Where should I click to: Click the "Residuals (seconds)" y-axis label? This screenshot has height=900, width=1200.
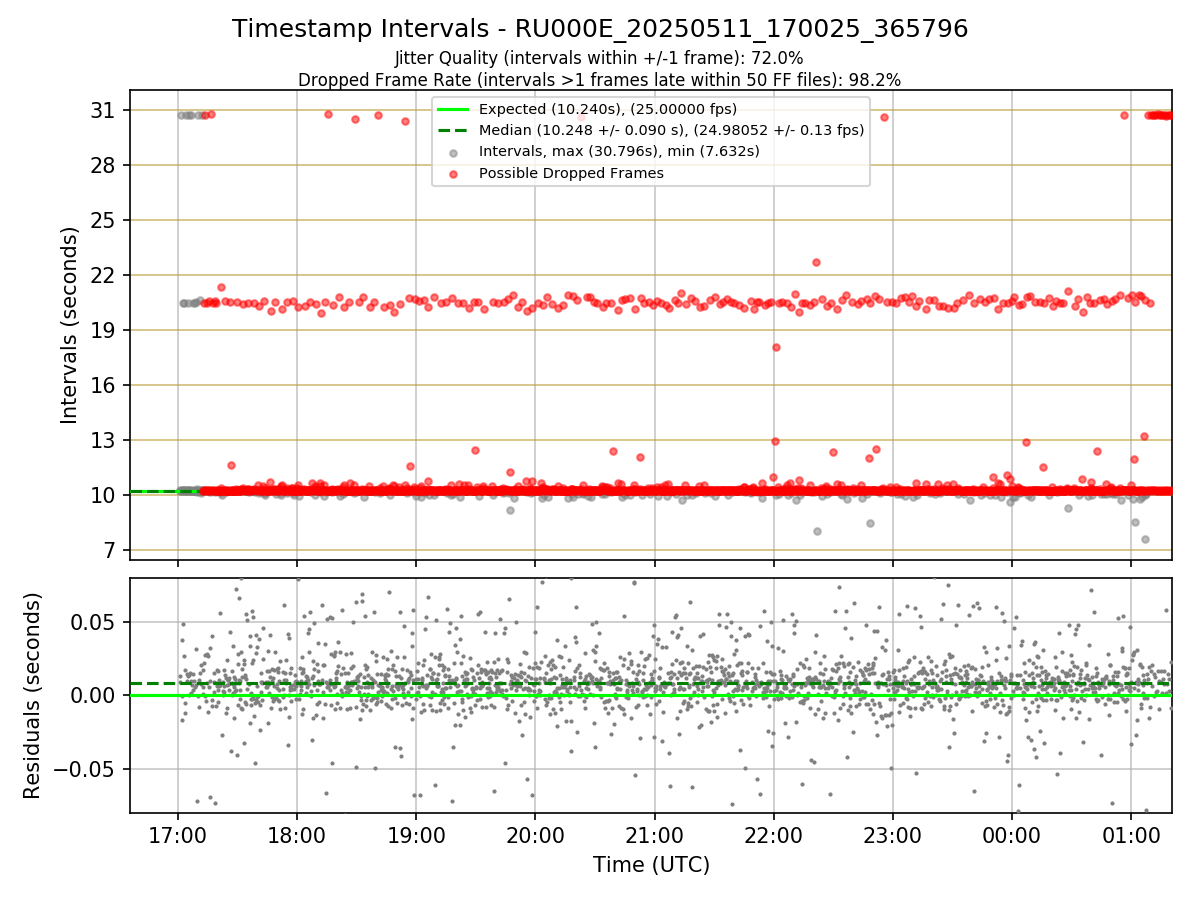coord(32,695)
